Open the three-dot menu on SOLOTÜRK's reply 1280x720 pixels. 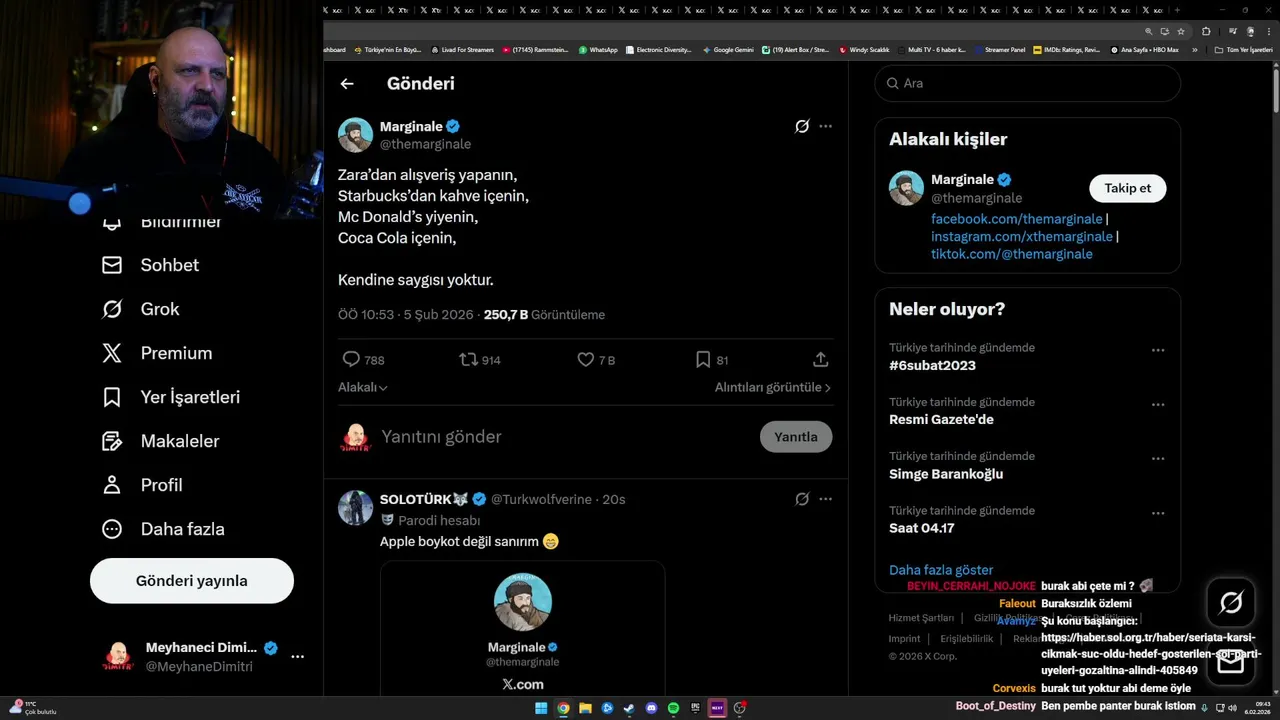point(825,499)
